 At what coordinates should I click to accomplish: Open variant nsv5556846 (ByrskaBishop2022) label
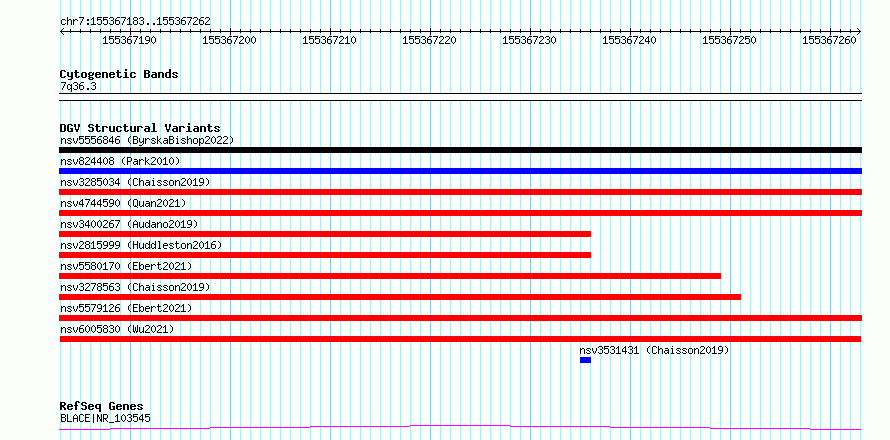tap(146, 140)
